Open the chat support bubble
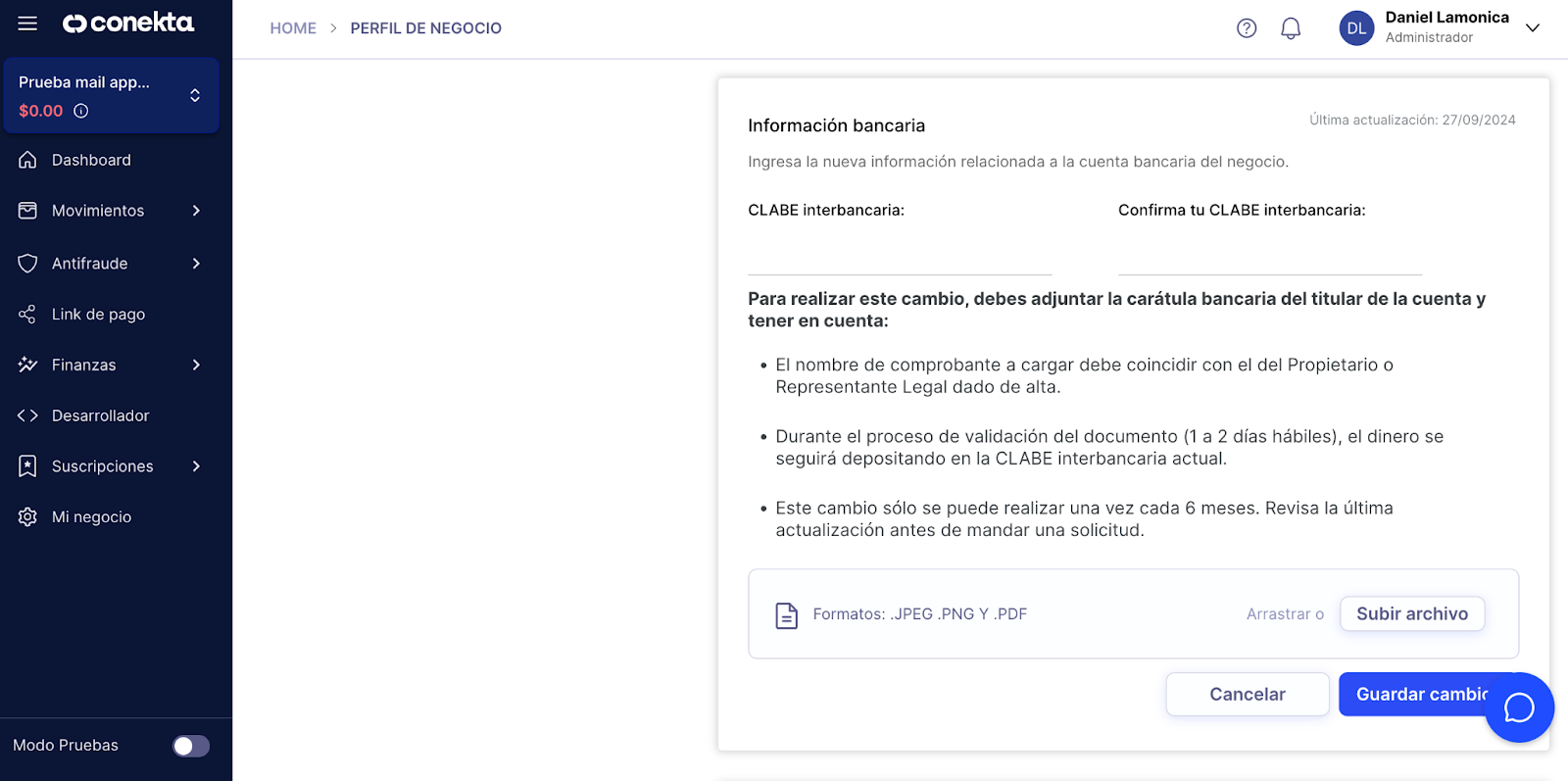Viewport: 1568px width, 781px height. click(1519, 708)
